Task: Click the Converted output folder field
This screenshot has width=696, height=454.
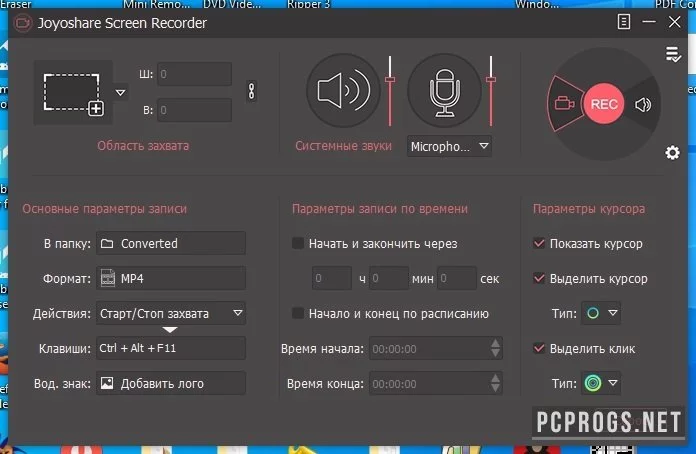Action: (x=170, y=243)
